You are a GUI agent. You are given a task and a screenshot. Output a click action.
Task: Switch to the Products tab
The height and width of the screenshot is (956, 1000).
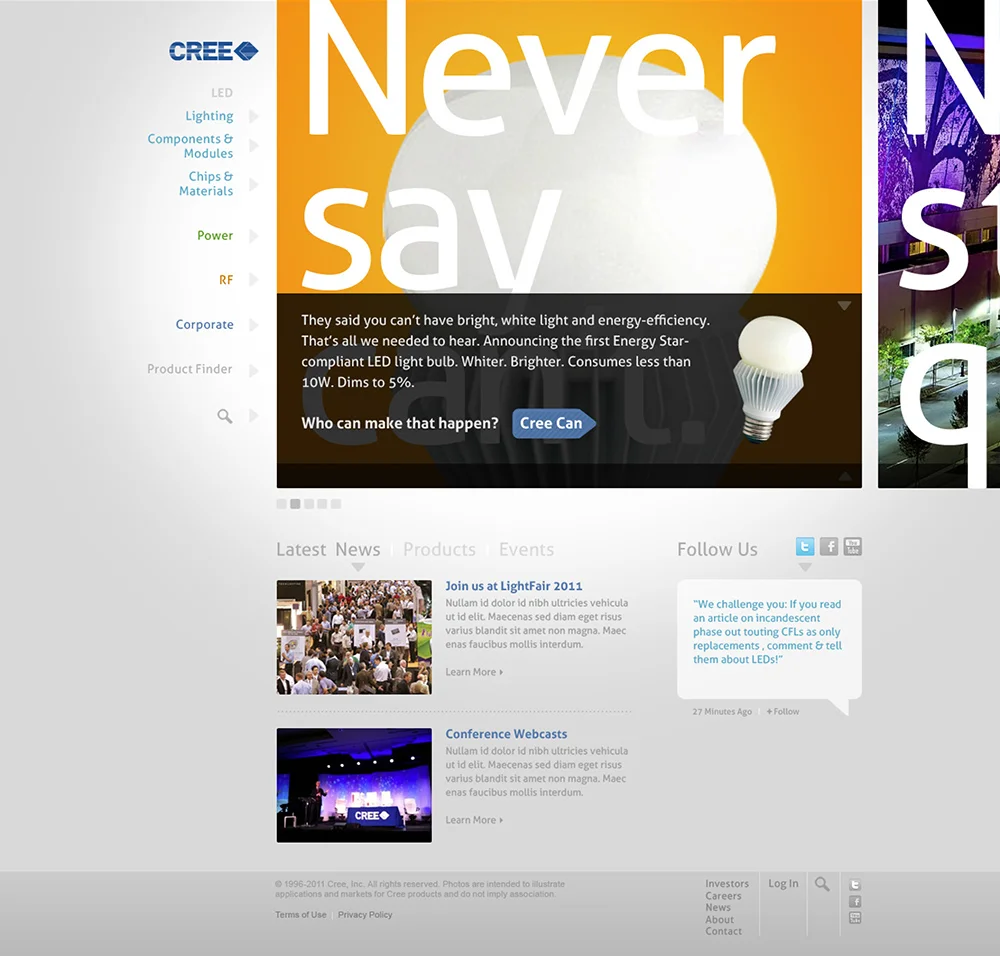[439, 549]
